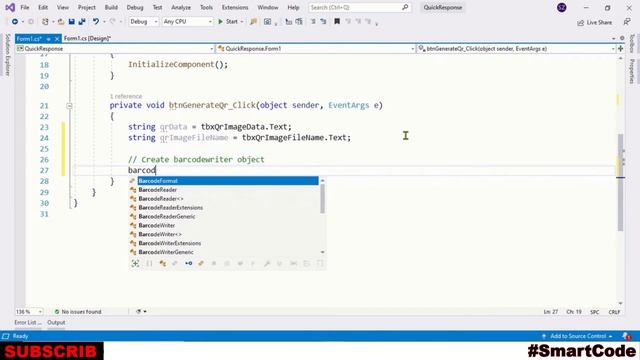
Task: Open the Output panel tab
Action: 56,322
